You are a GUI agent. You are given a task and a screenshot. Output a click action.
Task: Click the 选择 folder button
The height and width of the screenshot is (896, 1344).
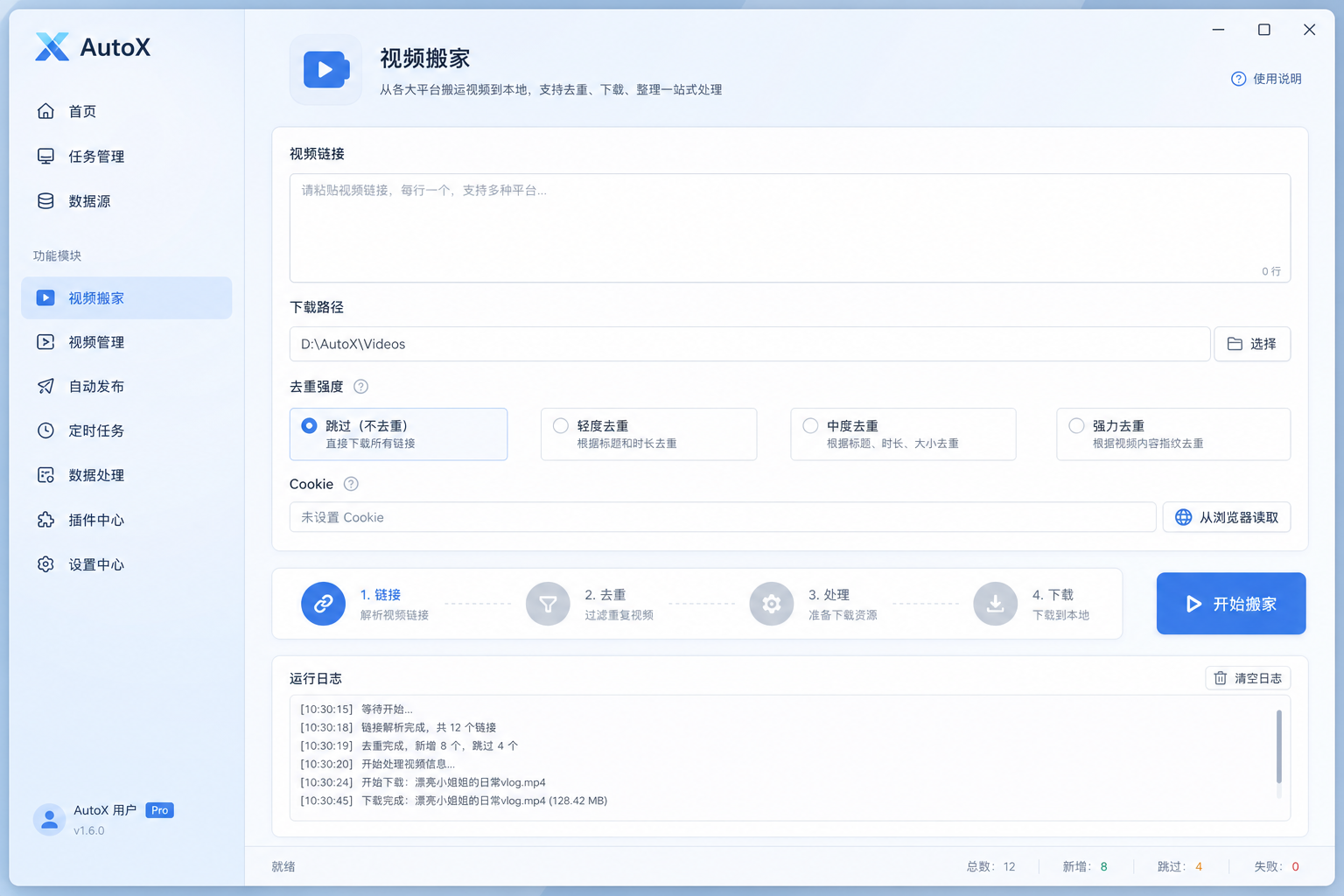(1252, 344)
